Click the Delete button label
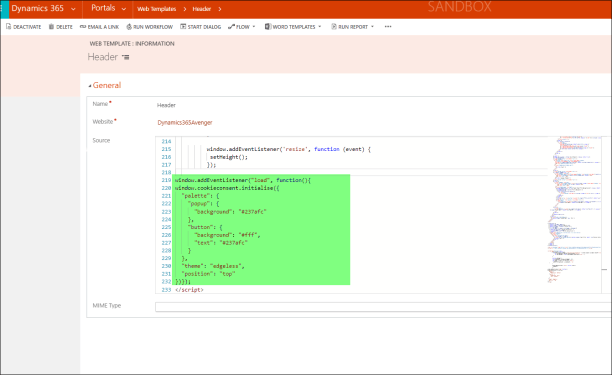The height and width of the screenshot is (375, 612). [x=64, y=27]
